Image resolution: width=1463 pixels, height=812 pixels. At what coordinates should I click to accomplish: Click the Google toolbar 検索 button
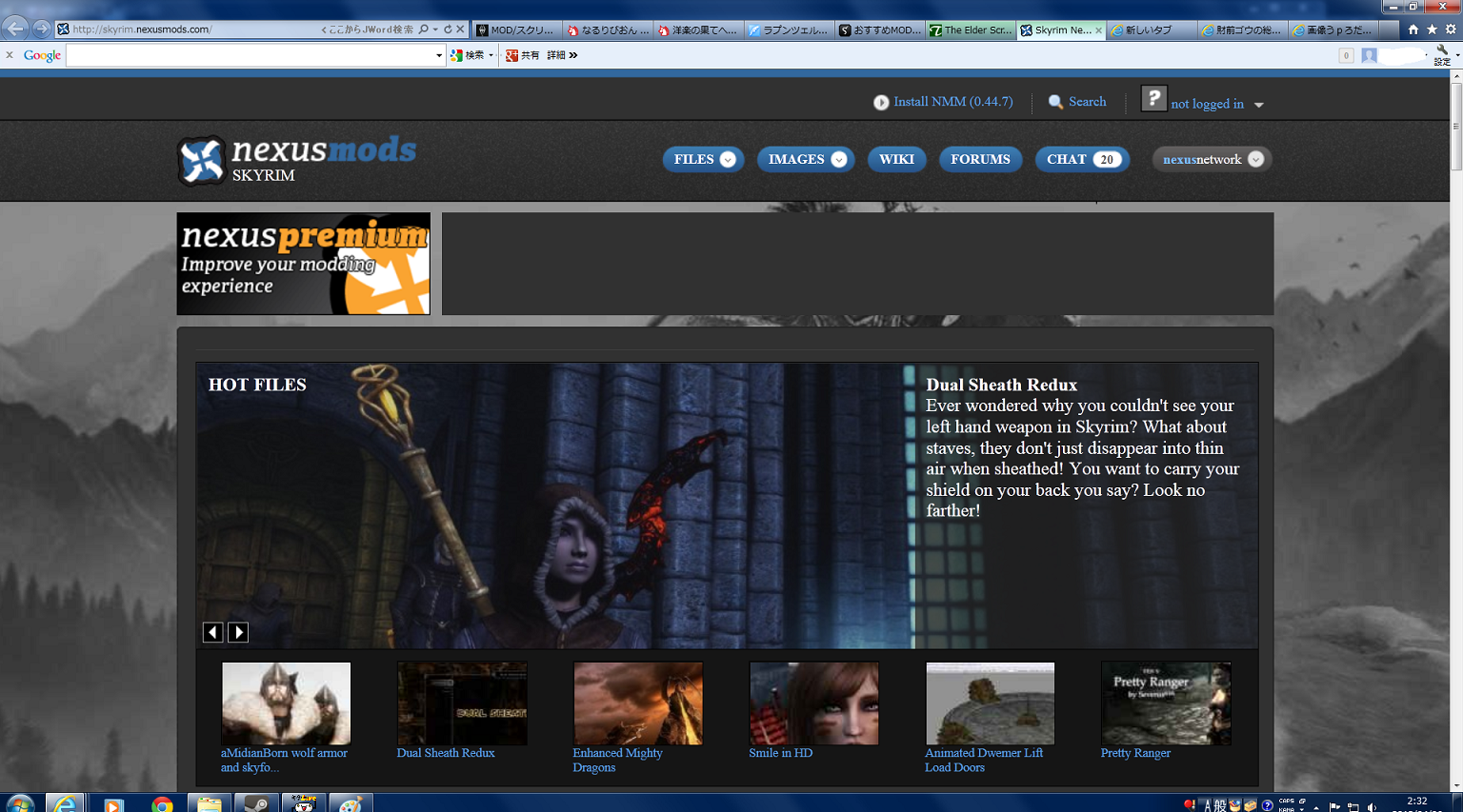click(x=468, y=55)
